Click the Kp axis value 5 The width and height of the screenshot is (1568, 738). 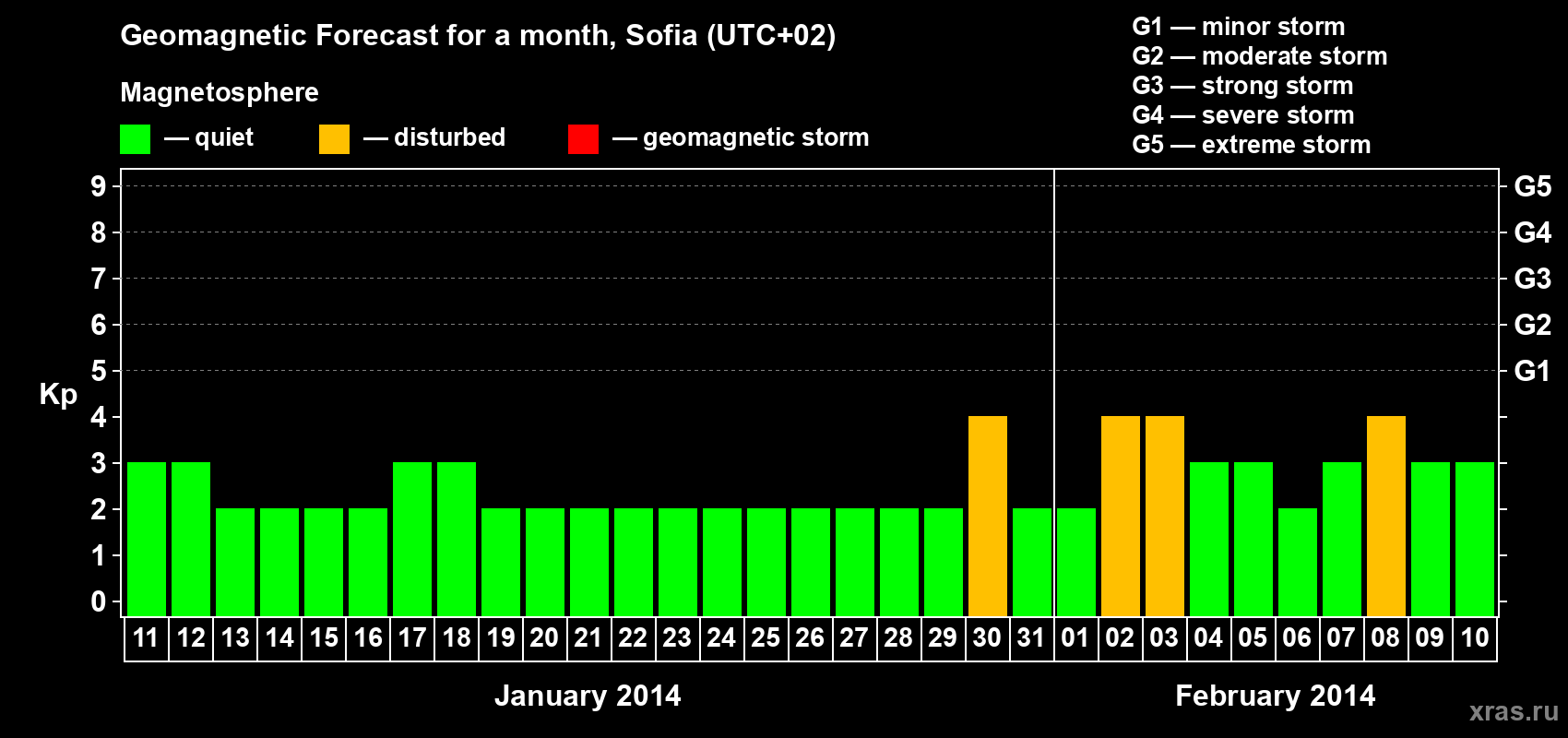(99, 371)
